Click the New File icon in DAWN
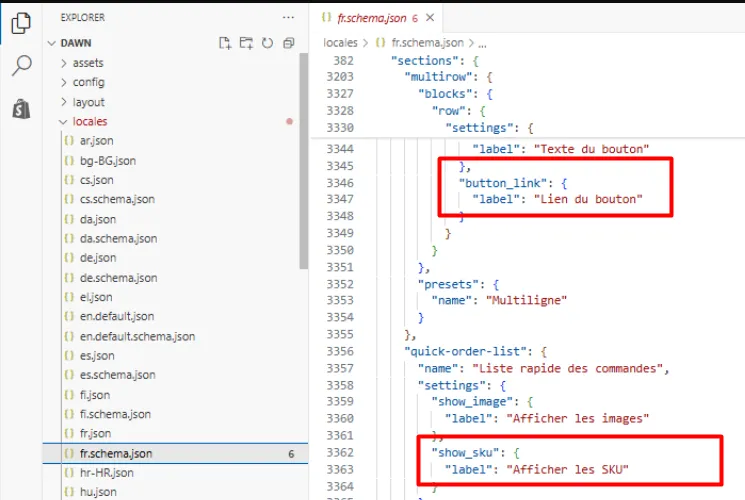 (x=225, y=43)
